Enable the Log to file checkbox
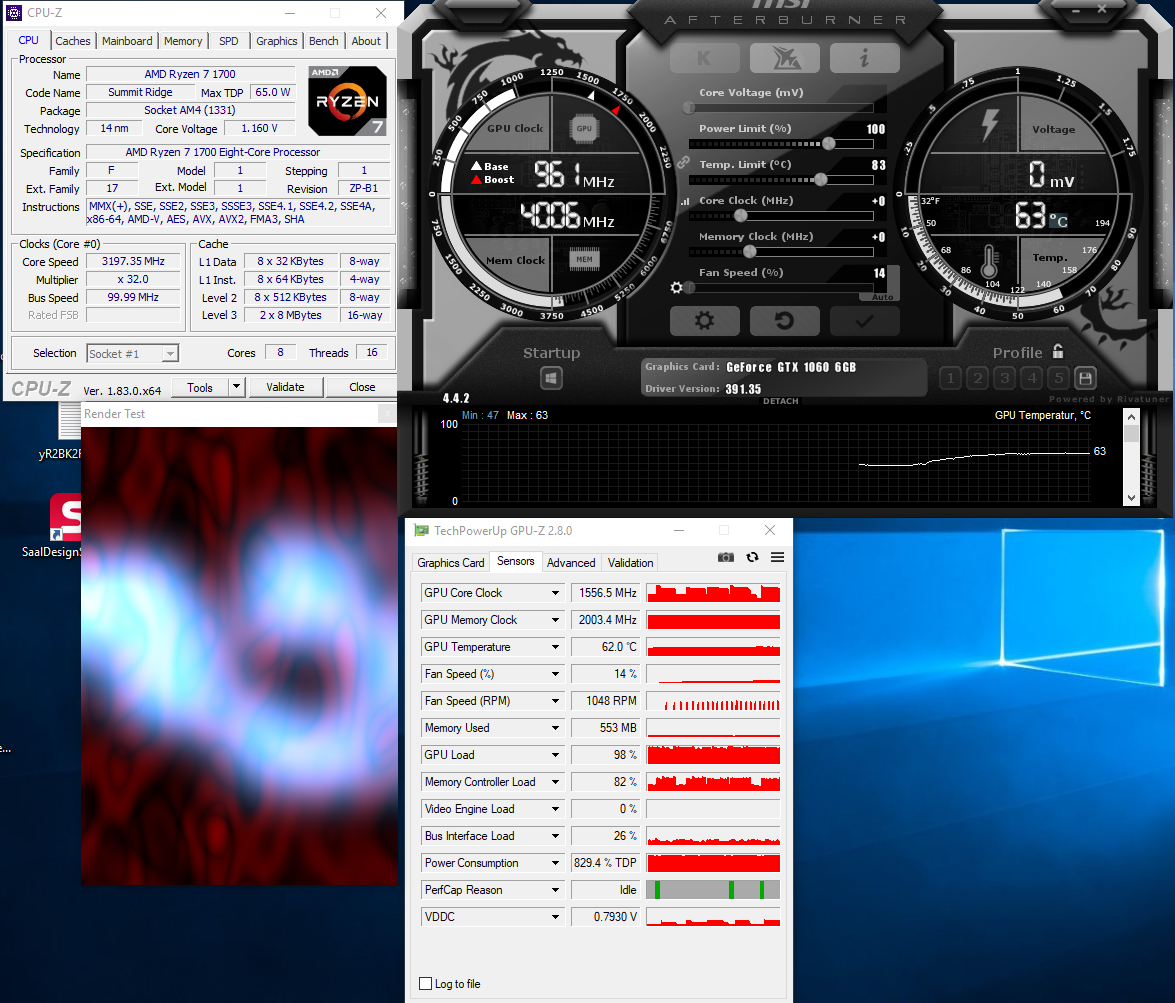Screen dimensions: 1175x1003 pyautogui.click(x=426, y=984)
